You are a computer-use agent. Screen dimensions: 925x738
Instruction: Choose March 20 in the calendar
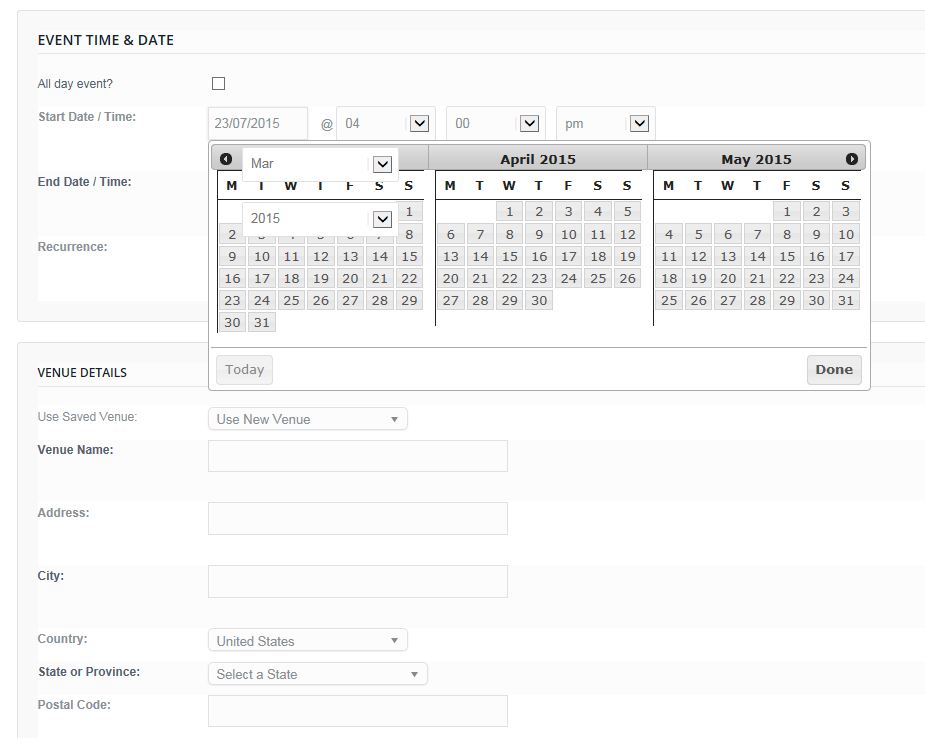coord(350,278)
